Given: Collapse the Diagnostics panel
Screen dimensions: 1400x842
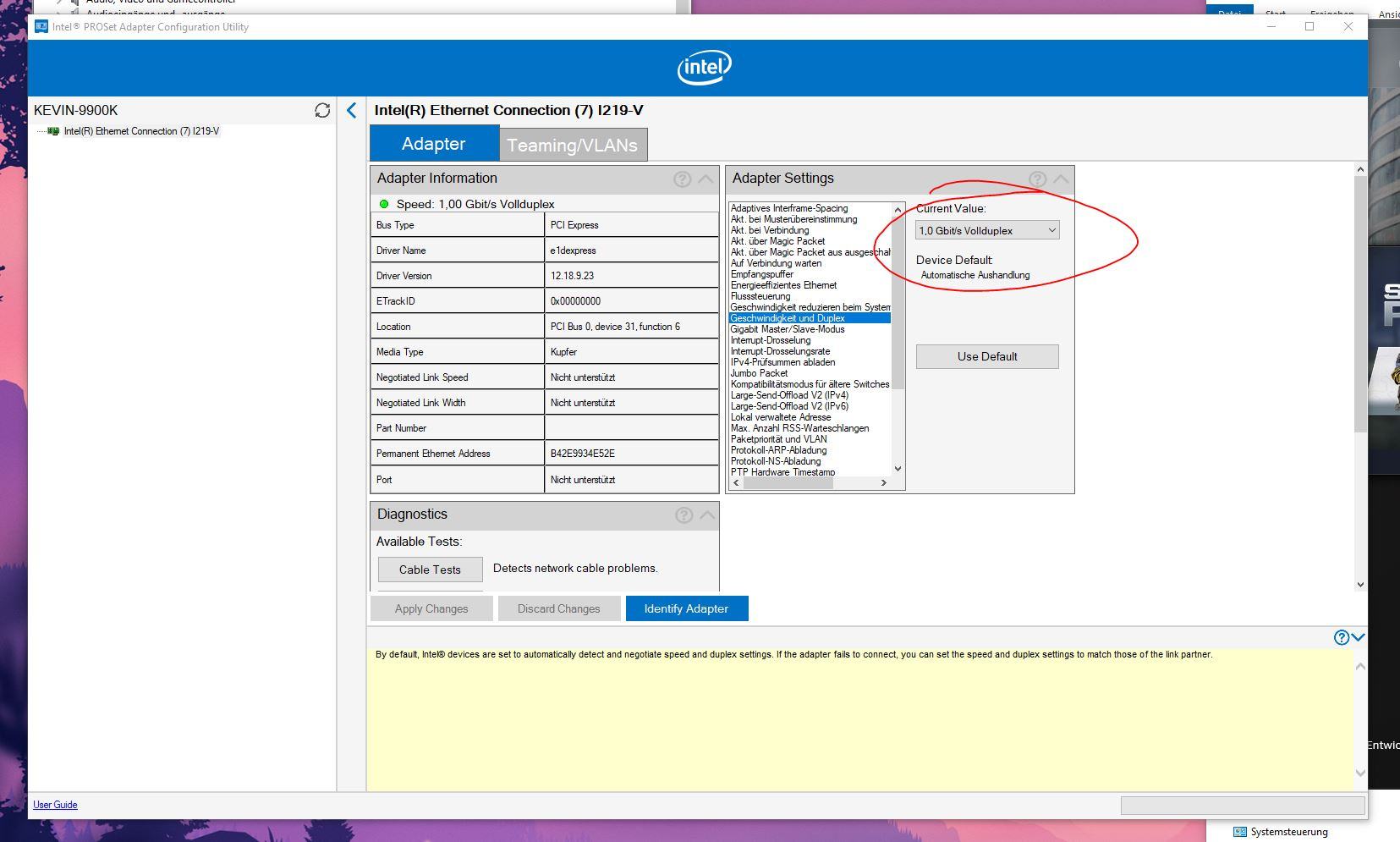Looking at the screenshot, I should [x=707, y=515].
